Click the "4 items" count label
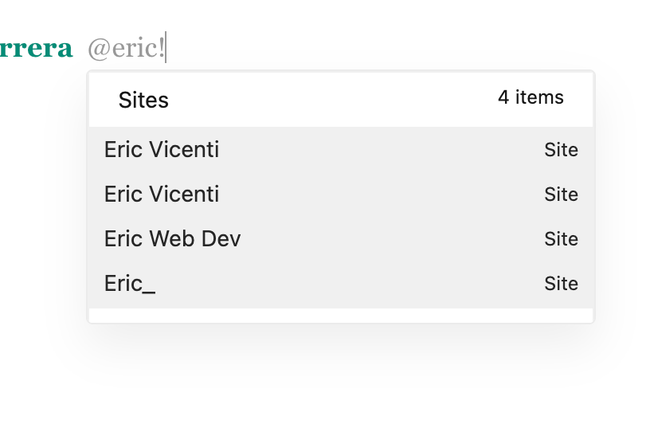 [x=530, y=98]
